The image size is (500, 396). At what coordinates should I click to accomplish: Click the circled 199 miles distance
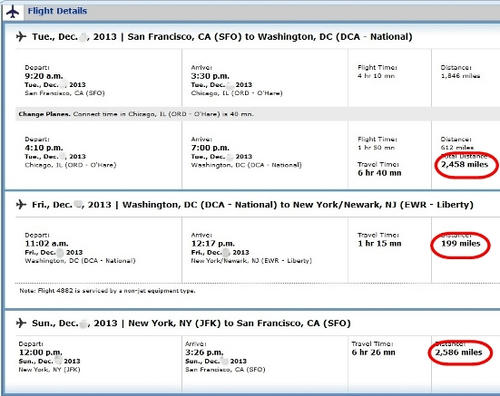coord(461,244)
